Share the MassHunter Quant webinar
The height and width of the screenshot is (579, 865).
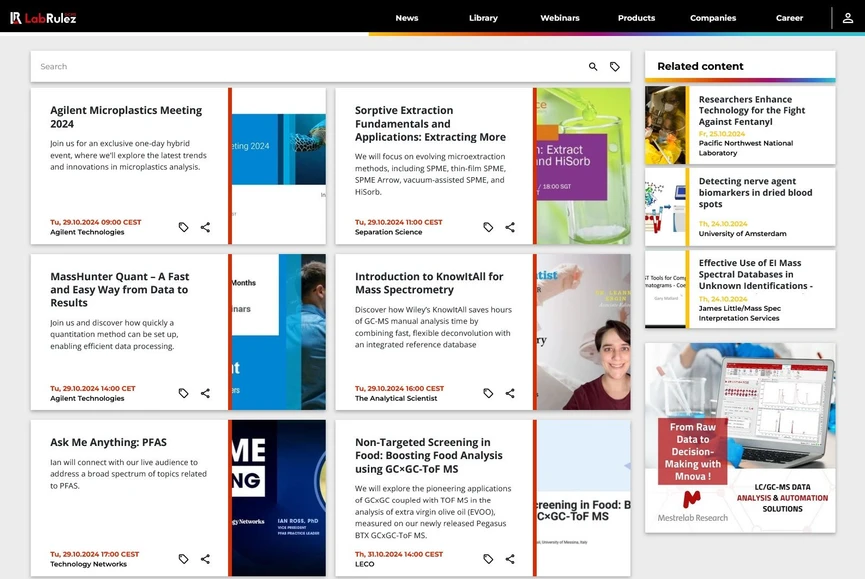(x=205, y=393)
